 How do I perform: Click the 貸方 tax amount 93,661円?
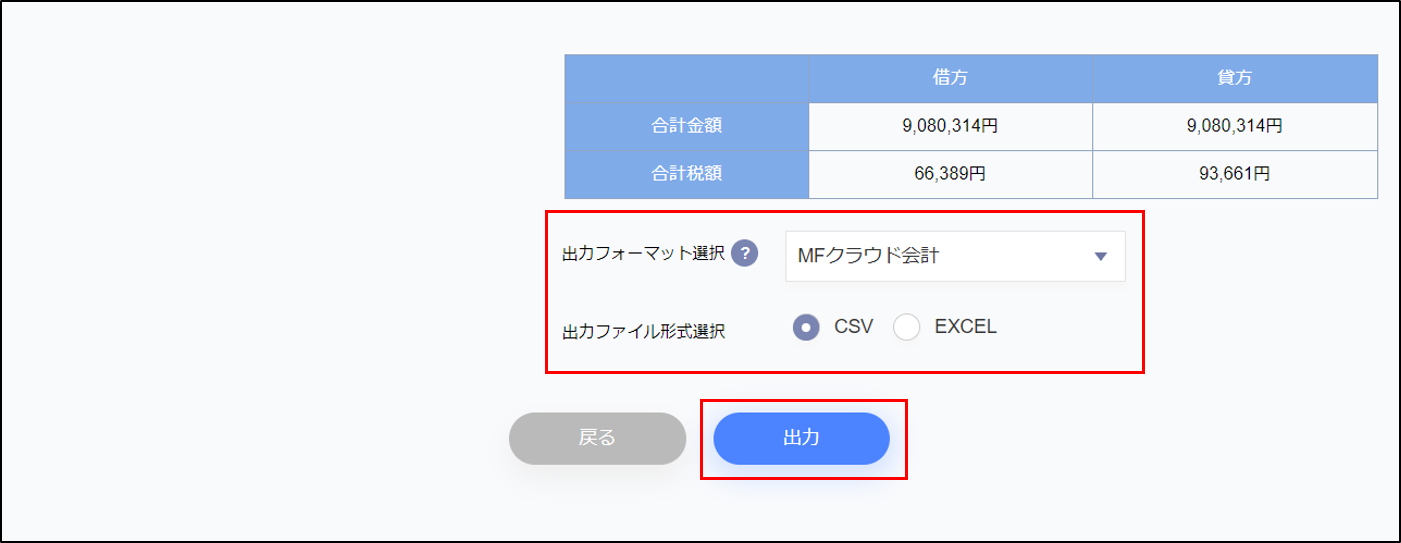pyautogui.click(x=1235, y=174)
